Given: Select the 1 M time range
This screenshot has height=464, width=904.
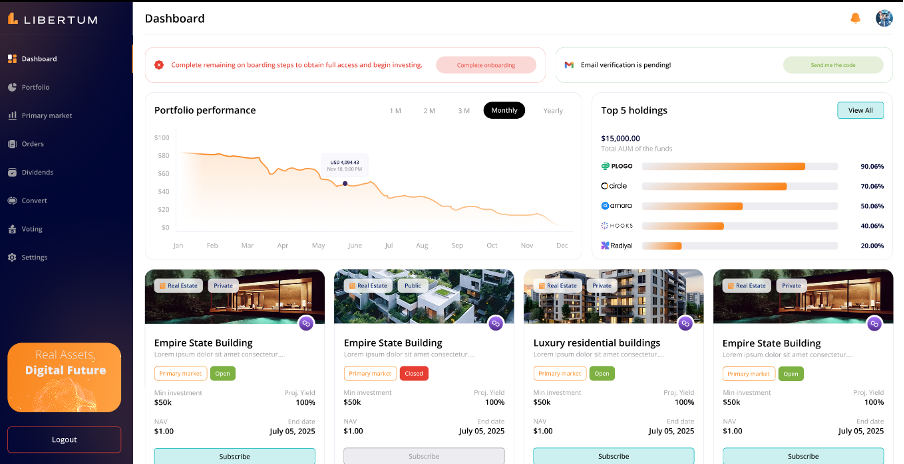Looking at the screenshot, I should [x=395, y=110].
